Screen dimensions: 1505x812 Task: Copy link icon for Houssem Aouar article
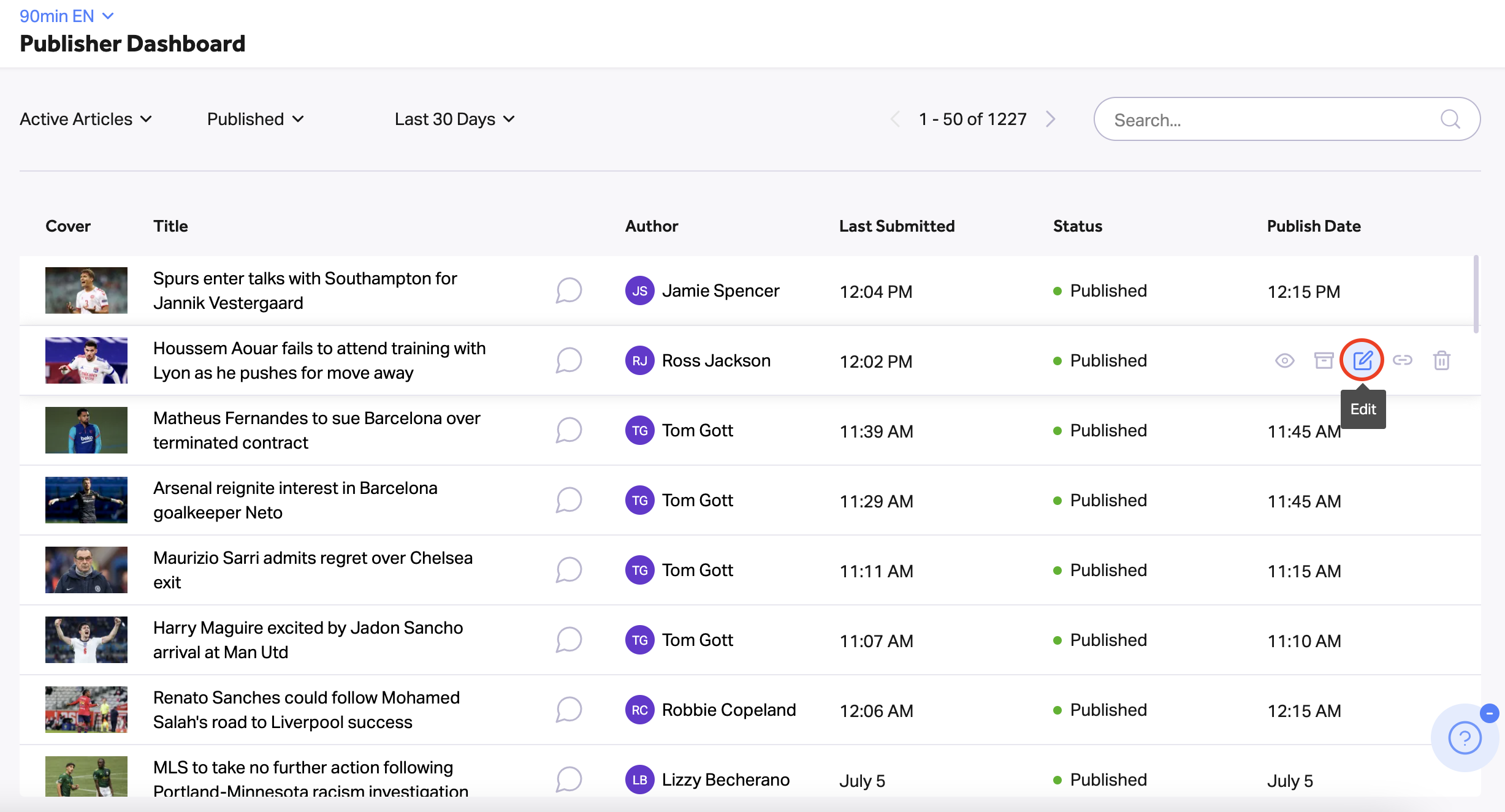pyautogui.click(x=1403, y=360)
